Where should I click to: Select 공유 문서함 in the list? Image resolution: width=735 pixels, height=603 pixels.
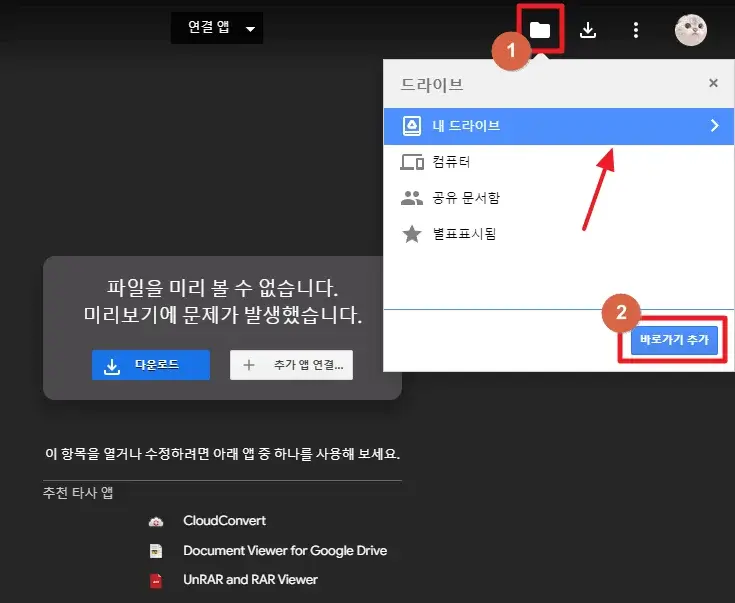click(x=558, y=198)
